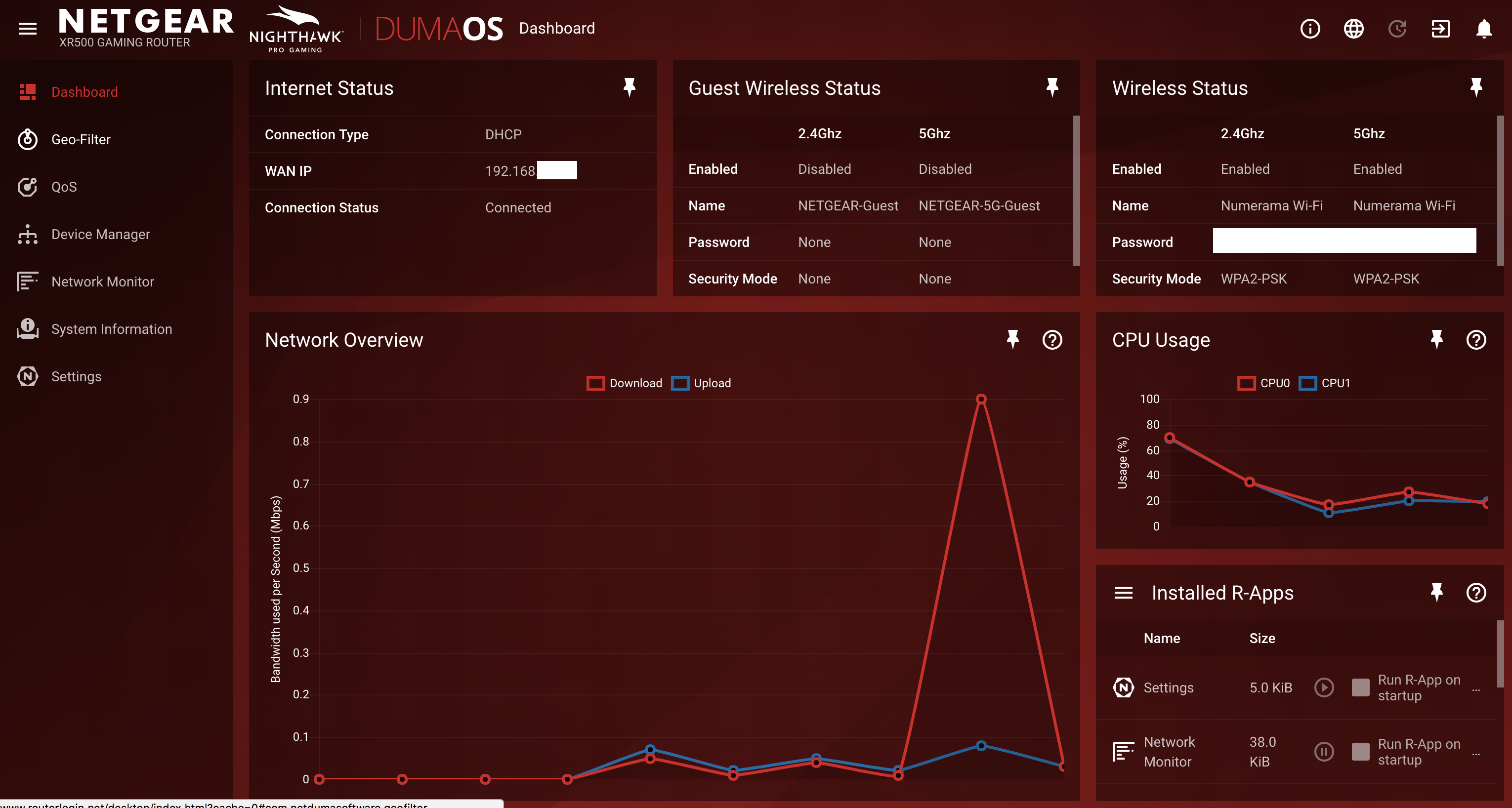Viewport: 1512px width, 808px height.
Task: Open Device Manager from sidebar
Action: pos(100,234)
